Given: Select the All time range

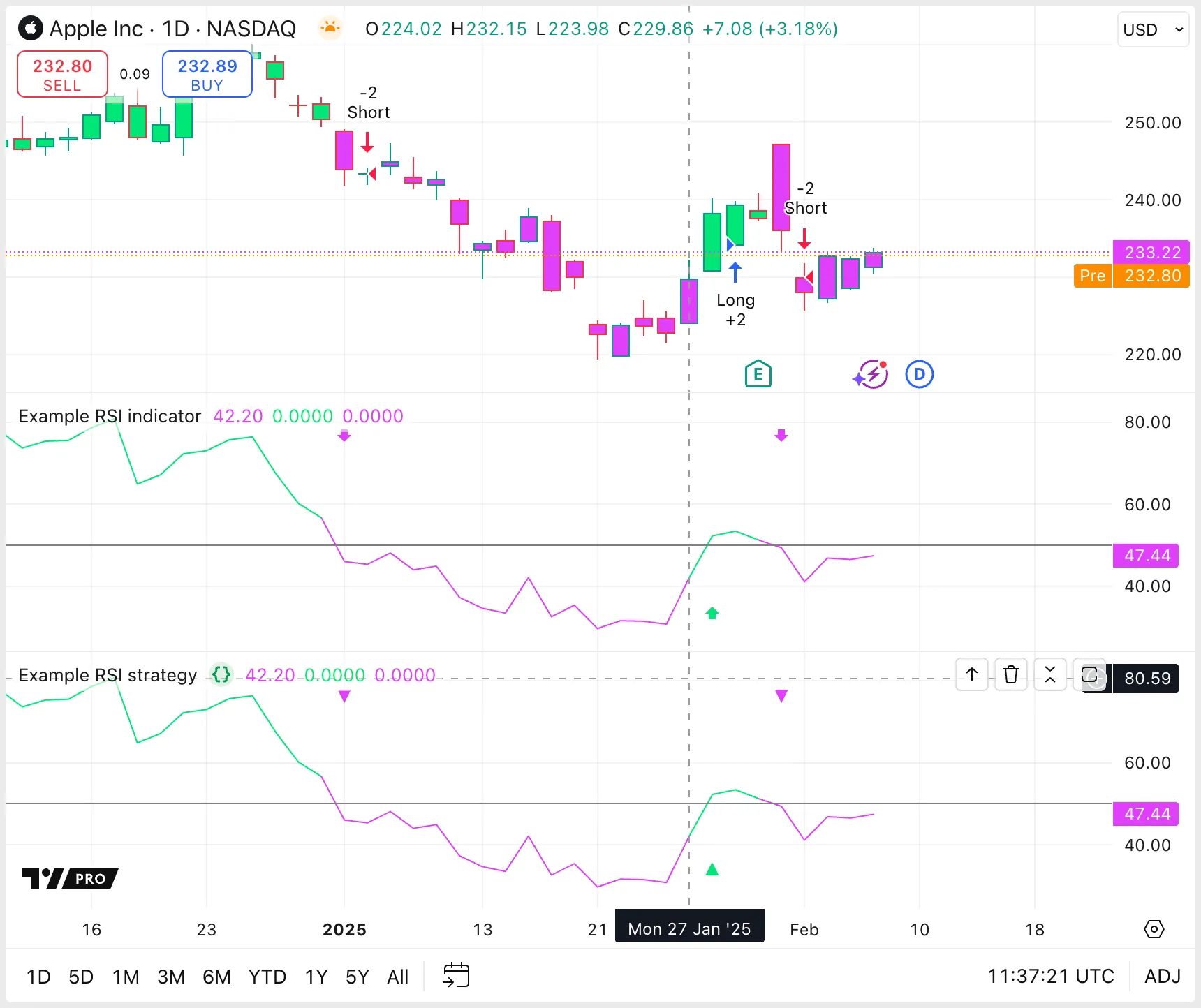Looking at the screenshot, I should [398, 977].
